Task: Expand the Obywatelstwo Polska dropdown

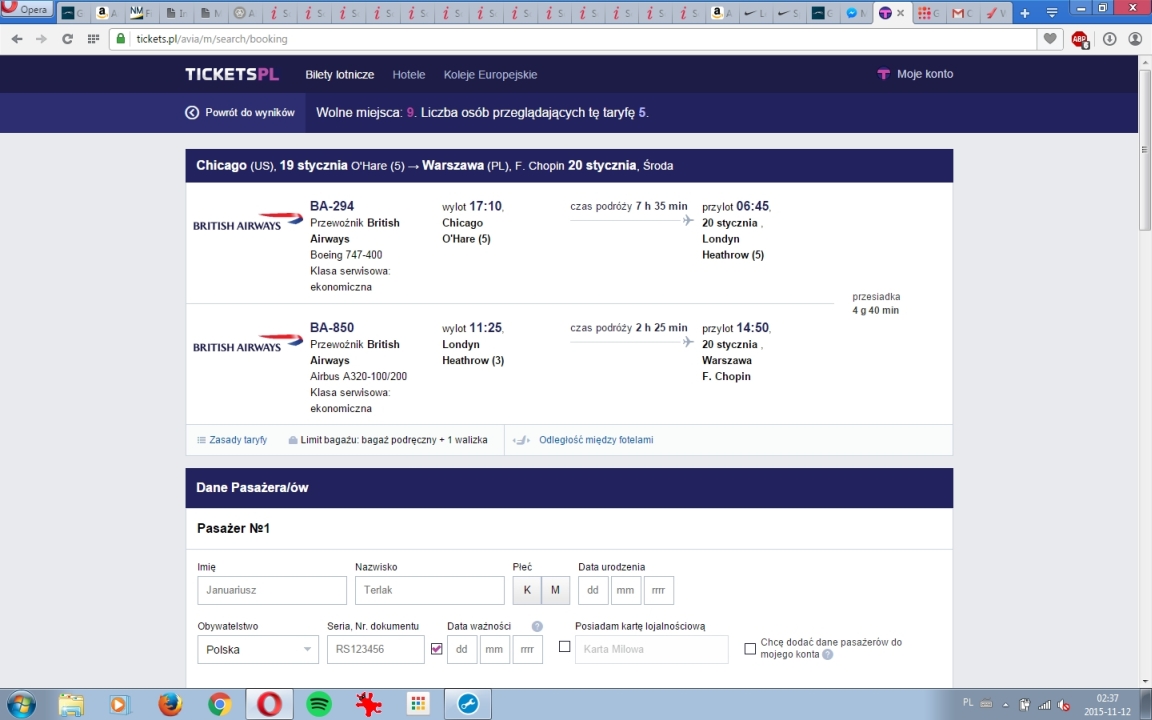Action: point(258,649)
